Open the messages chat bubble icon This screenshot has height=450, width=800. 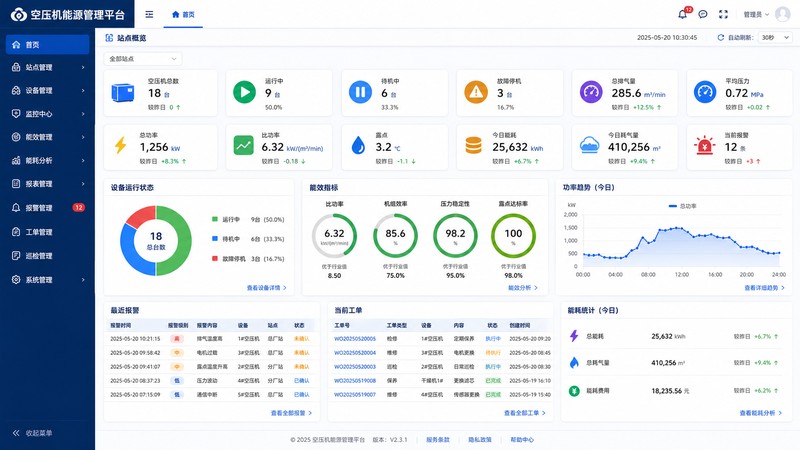click(x=703, y=14)
